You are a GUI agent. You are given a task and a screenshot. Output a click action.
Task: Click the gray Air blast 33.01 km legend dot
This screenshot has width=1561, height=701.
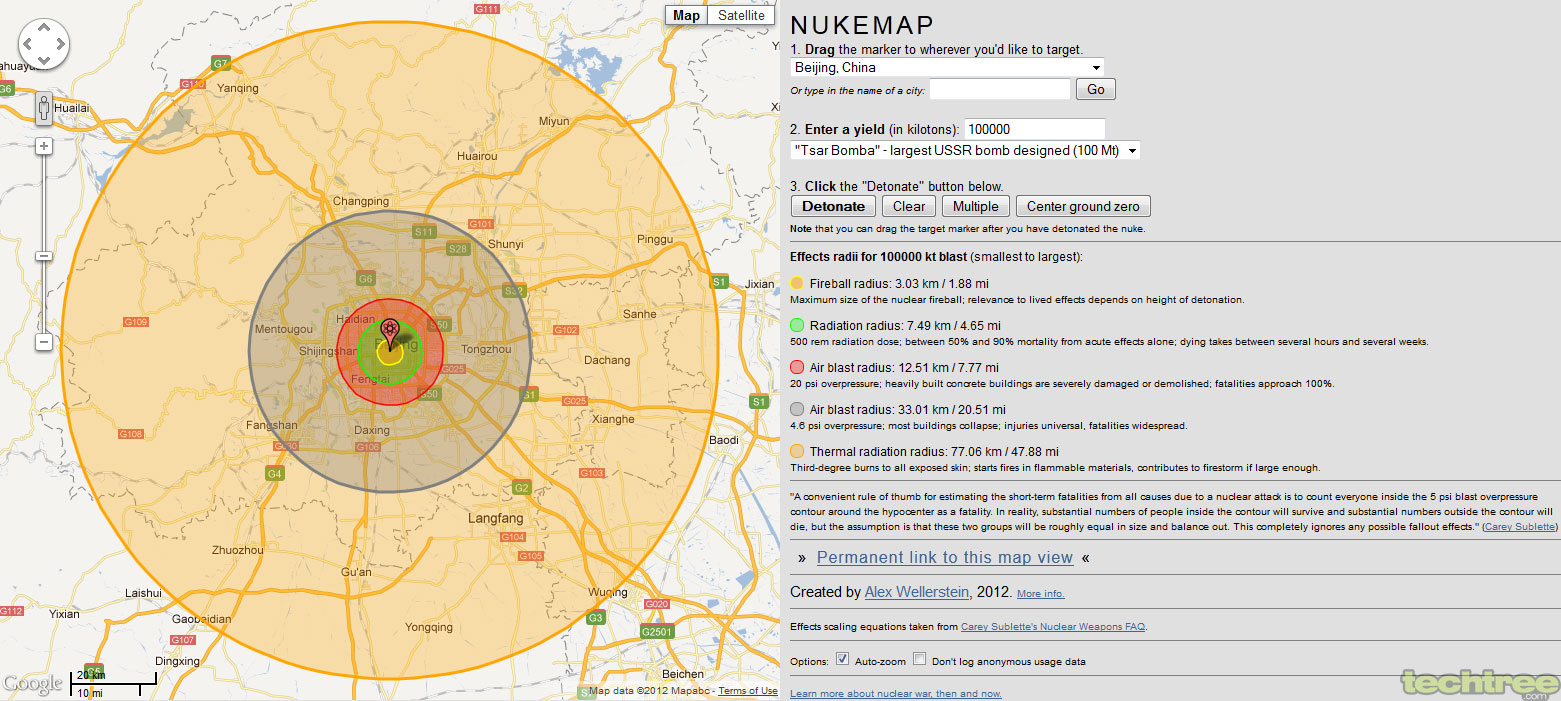pyautogui.click(x=797, y=409)
